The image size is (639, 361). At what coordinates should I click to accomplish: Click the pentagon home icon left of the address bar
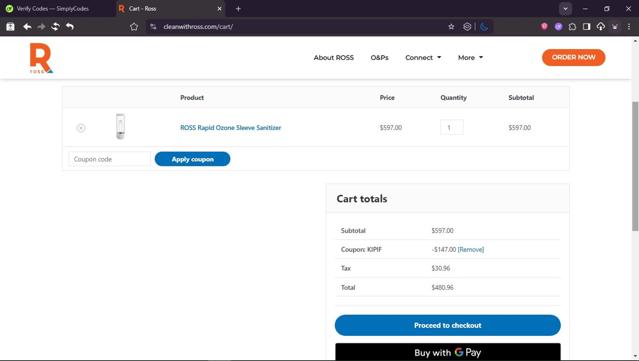point(134,26)
